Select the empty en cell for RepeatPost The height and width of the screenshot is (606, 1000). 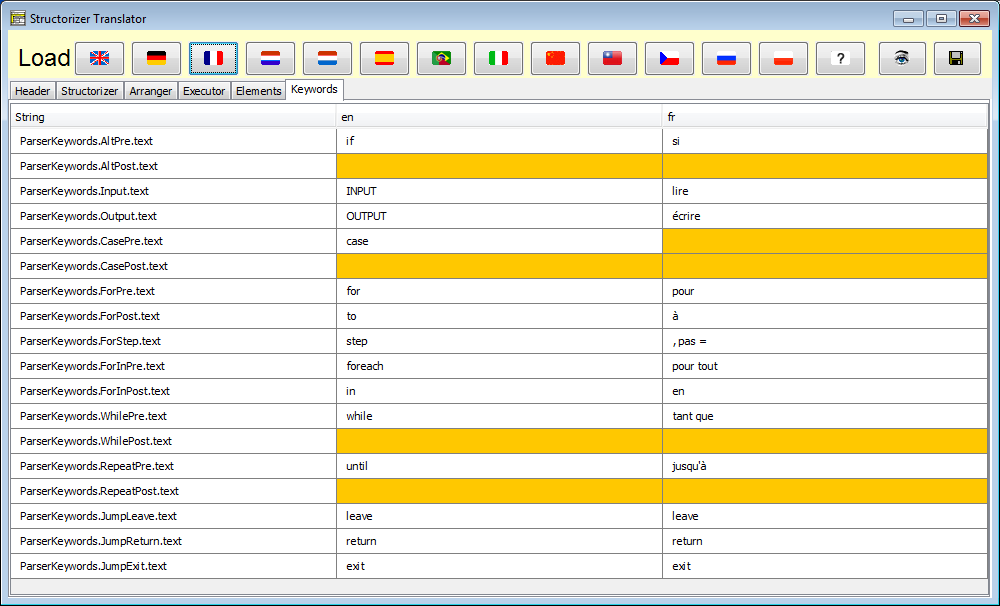(499, 491)
